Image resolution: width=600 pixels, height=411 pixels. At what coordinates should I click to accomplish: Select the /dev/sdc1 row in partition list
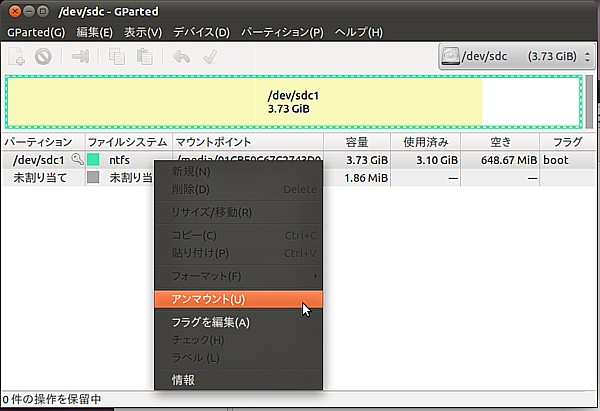(x=298, y=160)
